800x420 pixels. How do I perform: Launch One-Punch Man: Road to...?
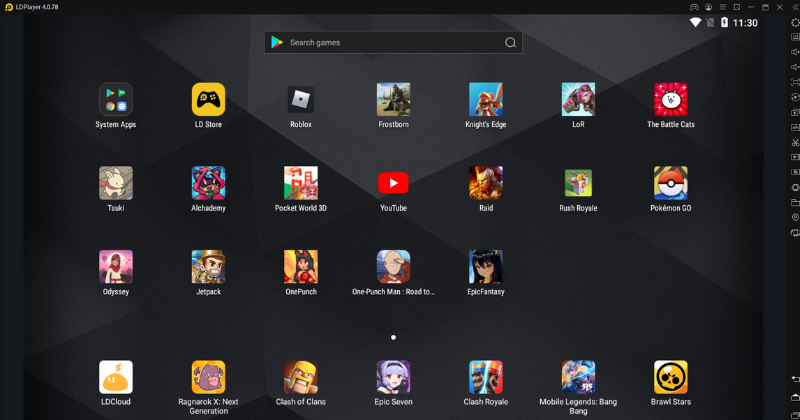pyautogui.click(x=393, y=266)
